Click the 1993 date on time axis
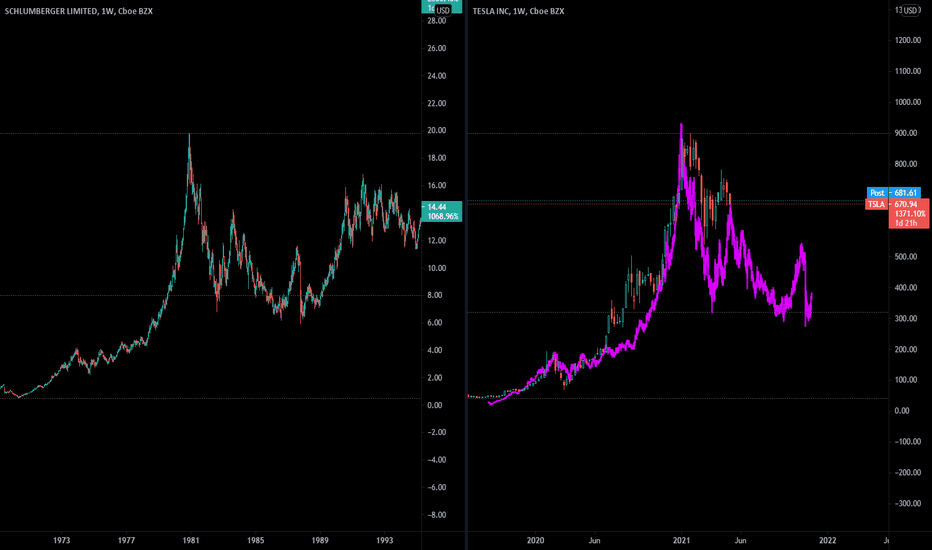Screen dimensions: 932x550 pyautogui.click(x=385, y=540)
